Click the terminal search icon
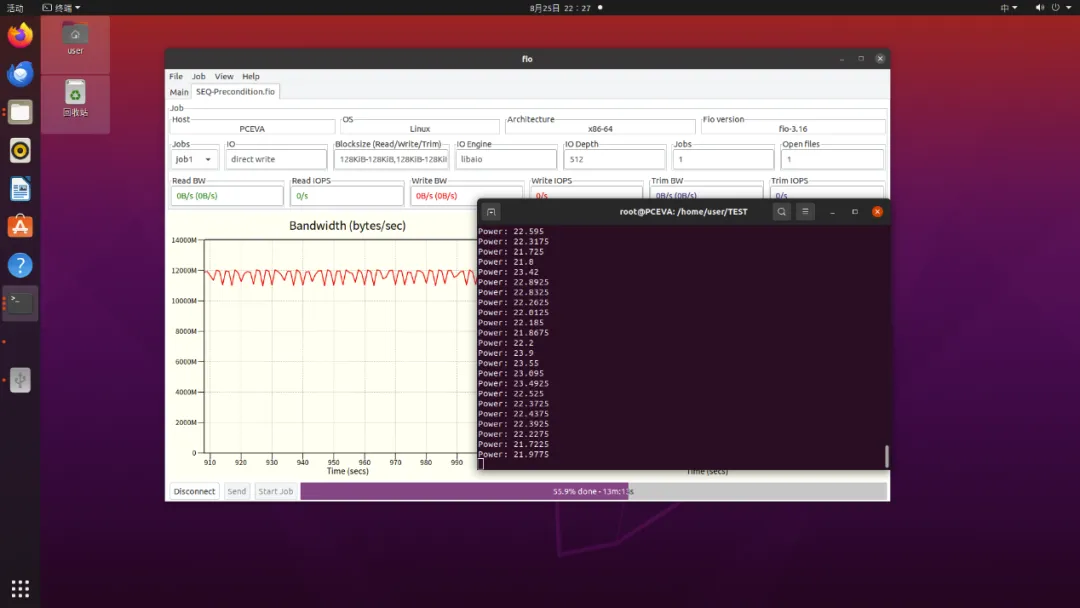 781,212
